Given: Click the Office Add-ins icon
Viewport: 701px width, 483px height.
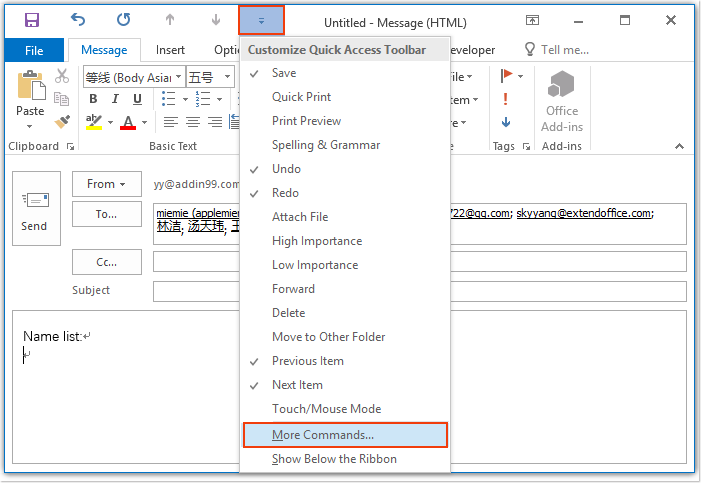Looking at the screenshot, I should (562, 101).
